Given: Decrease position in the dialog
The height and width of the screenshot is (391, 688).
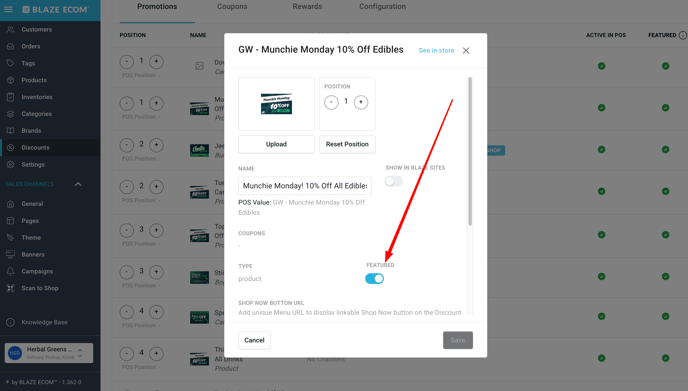Looking at the screenshot, I should (x=331, y=102).
